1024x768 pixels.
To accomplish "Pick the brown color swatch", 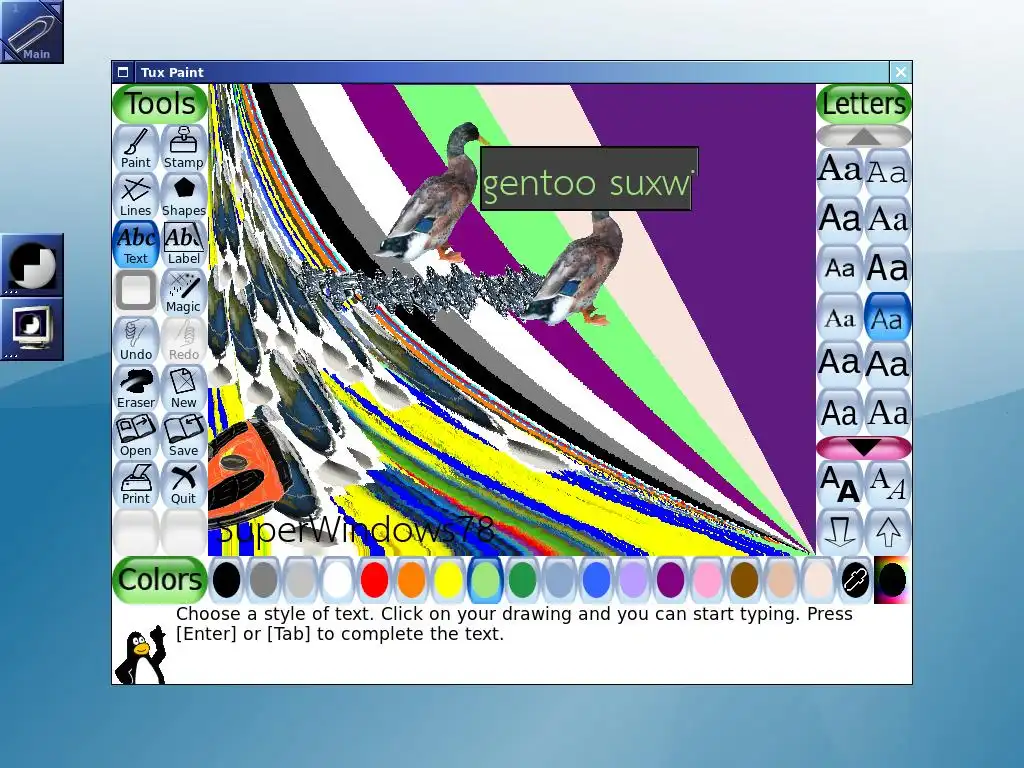I will 744,580.
